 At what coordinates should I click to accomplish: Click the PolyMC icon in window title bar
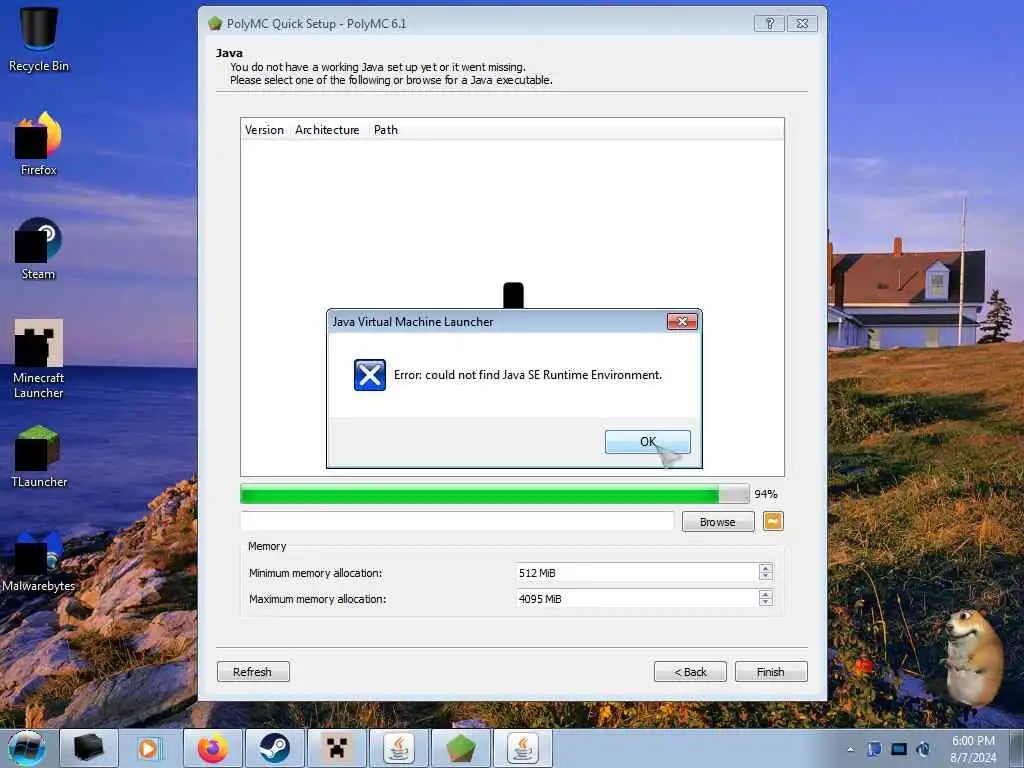215,24
